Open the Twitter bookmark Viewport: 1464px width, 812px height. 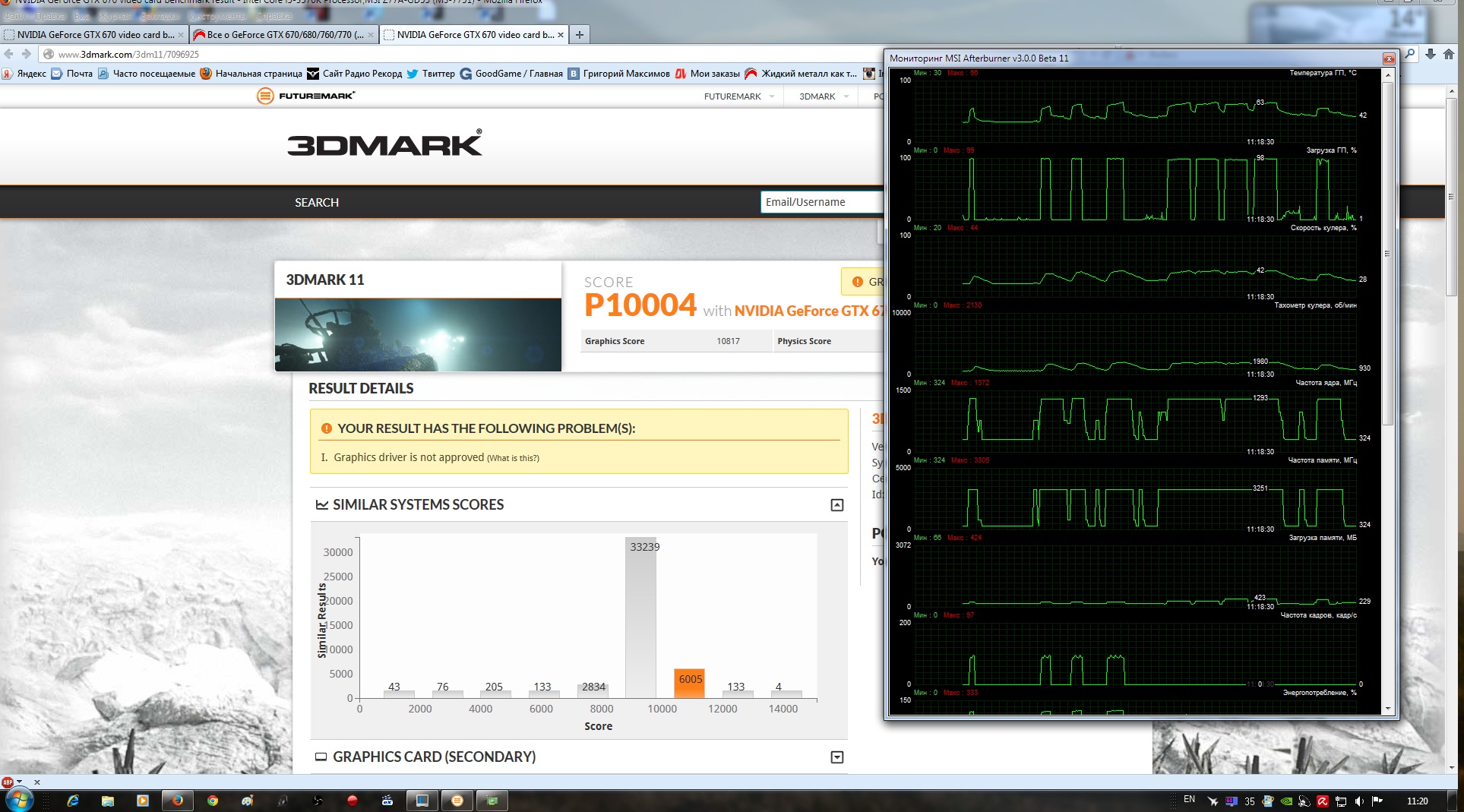click(x=431, y=74)
